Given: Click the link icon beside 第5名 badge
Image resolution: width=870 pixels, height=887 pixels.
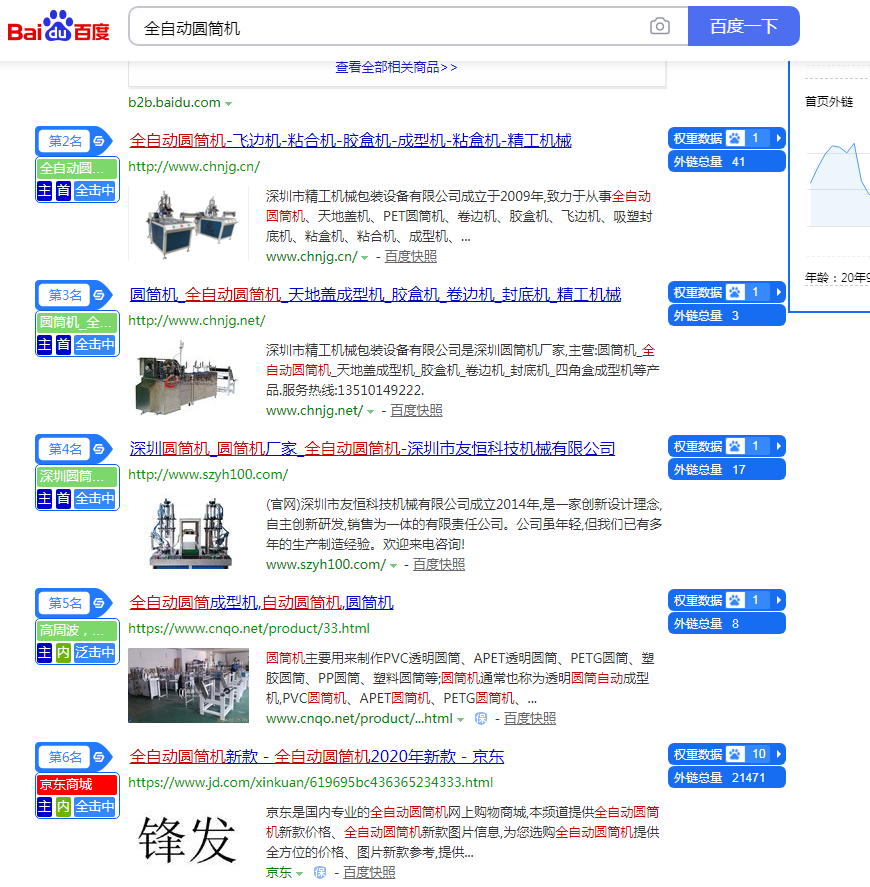Looking at the screenshot, I should (x=99, y=603).
